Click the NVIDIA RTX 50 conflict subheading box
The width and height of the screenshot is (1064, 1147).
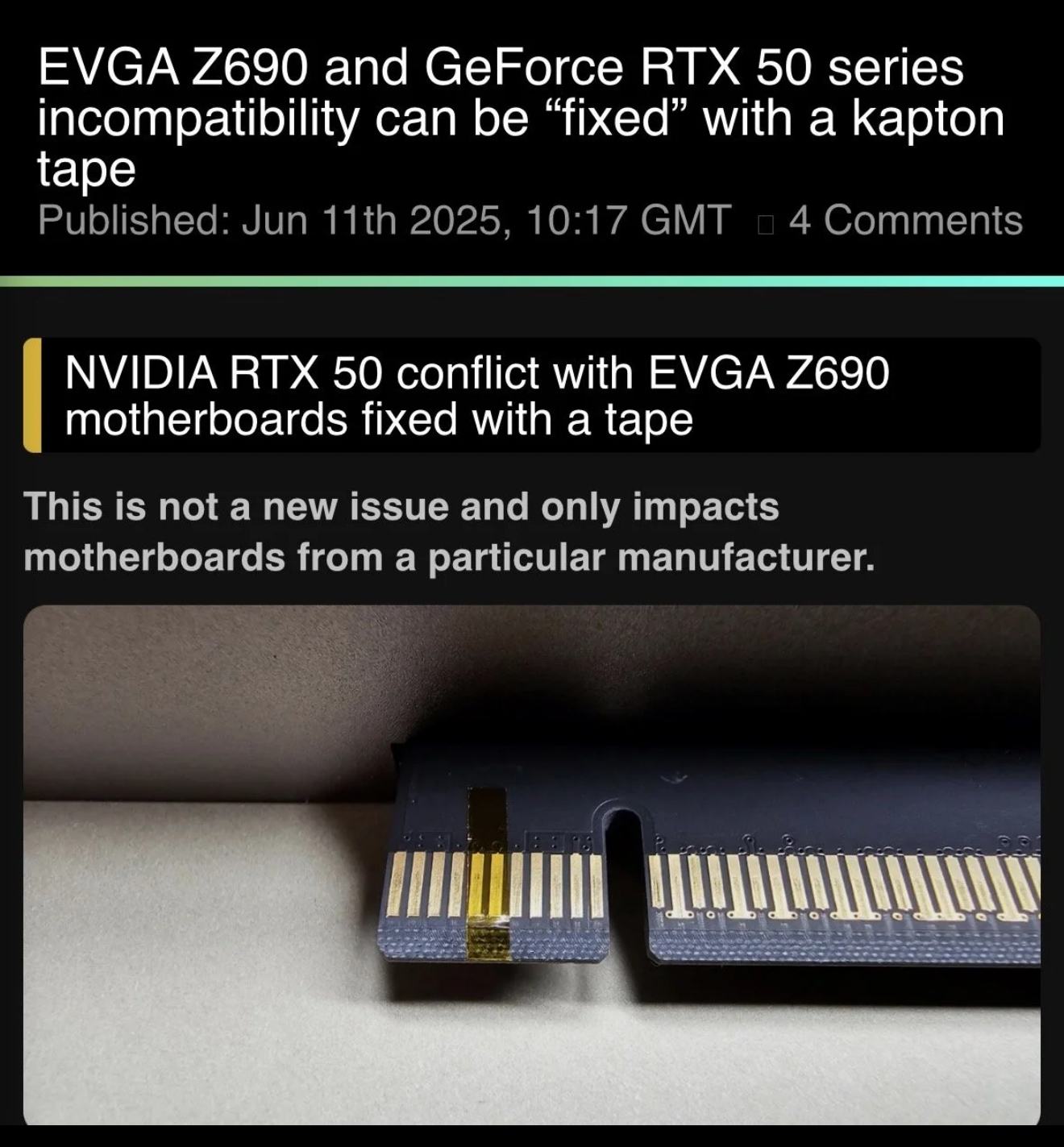click(532, 395)
